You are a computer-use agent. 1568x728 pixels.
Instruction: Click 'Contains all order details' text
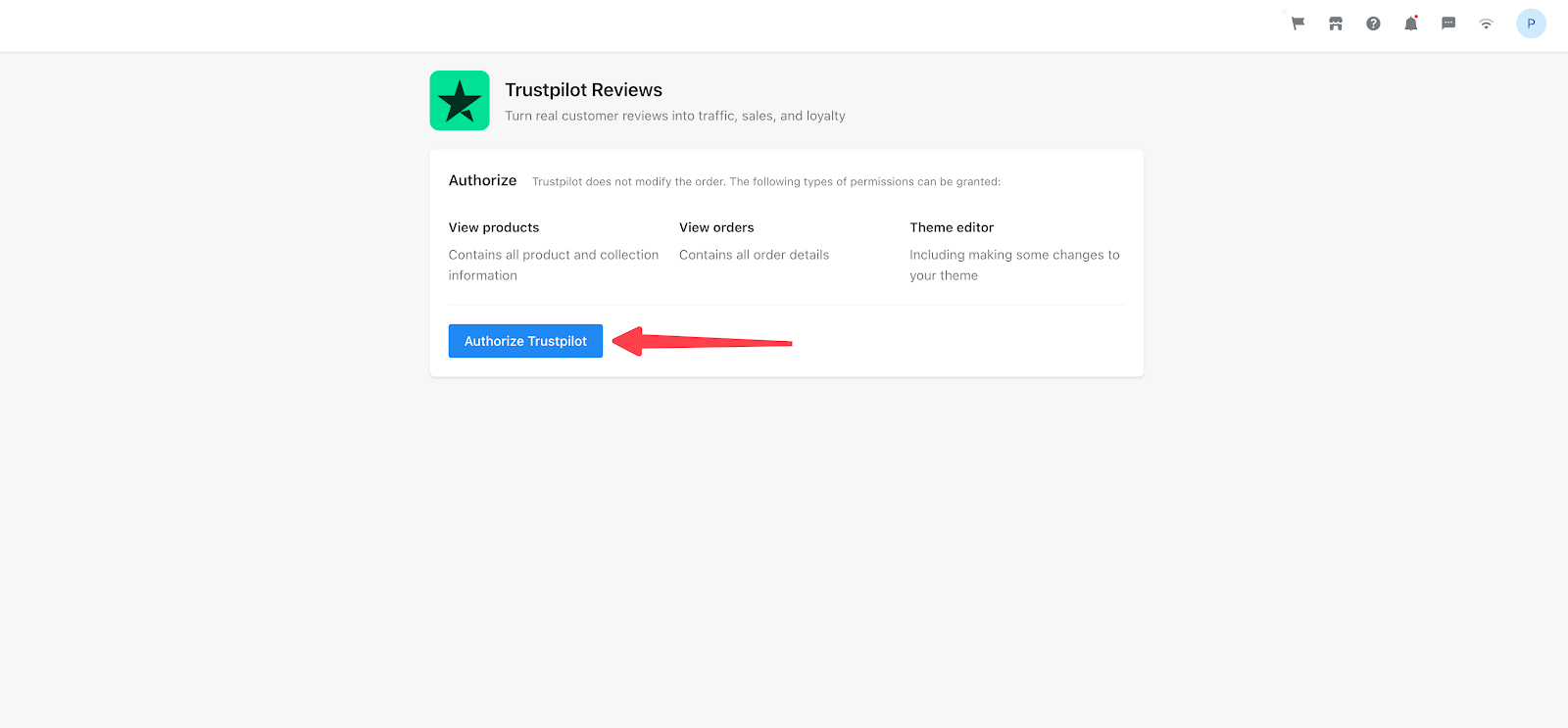tap(754, 255)
